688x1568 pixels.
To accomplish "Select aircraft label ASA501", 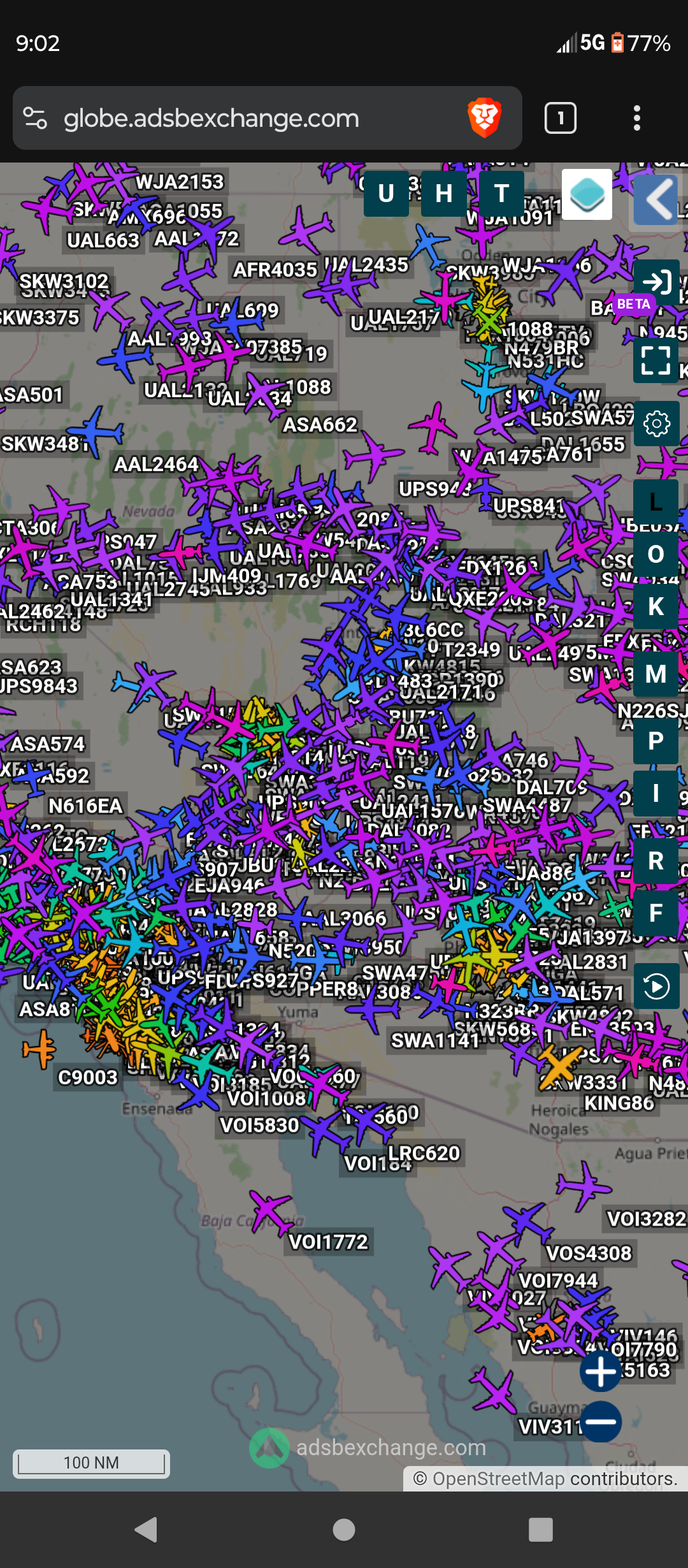I will [32, 395].
